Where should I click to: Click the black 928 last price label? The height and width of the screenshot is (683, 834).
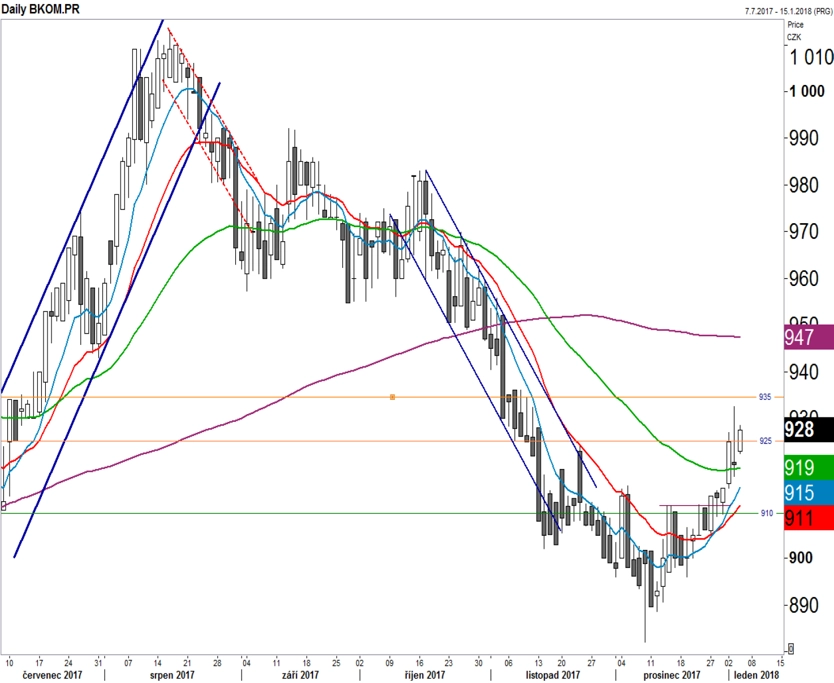(809, 429)
